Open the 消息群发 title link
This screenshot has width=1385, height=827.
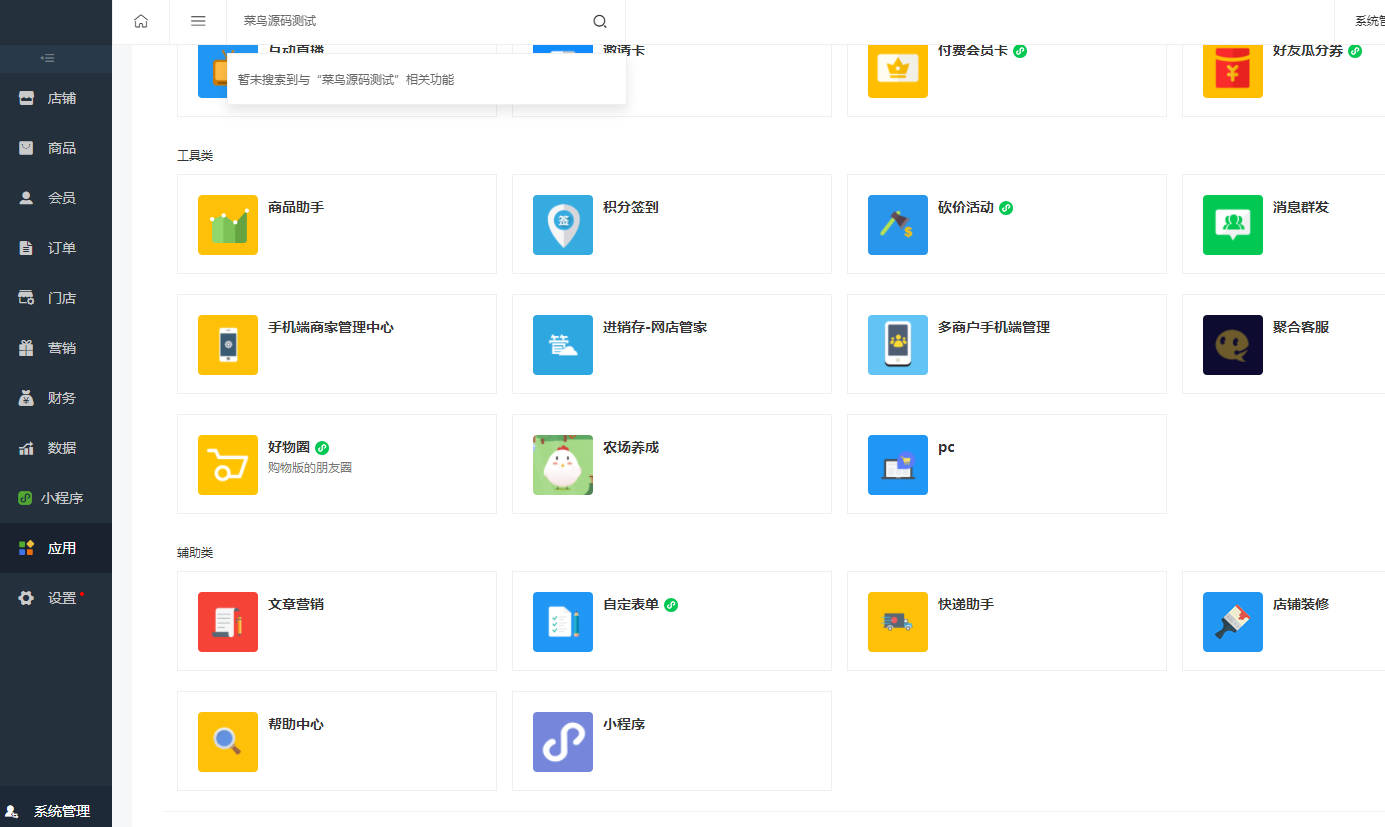(x=1301, y=207)
